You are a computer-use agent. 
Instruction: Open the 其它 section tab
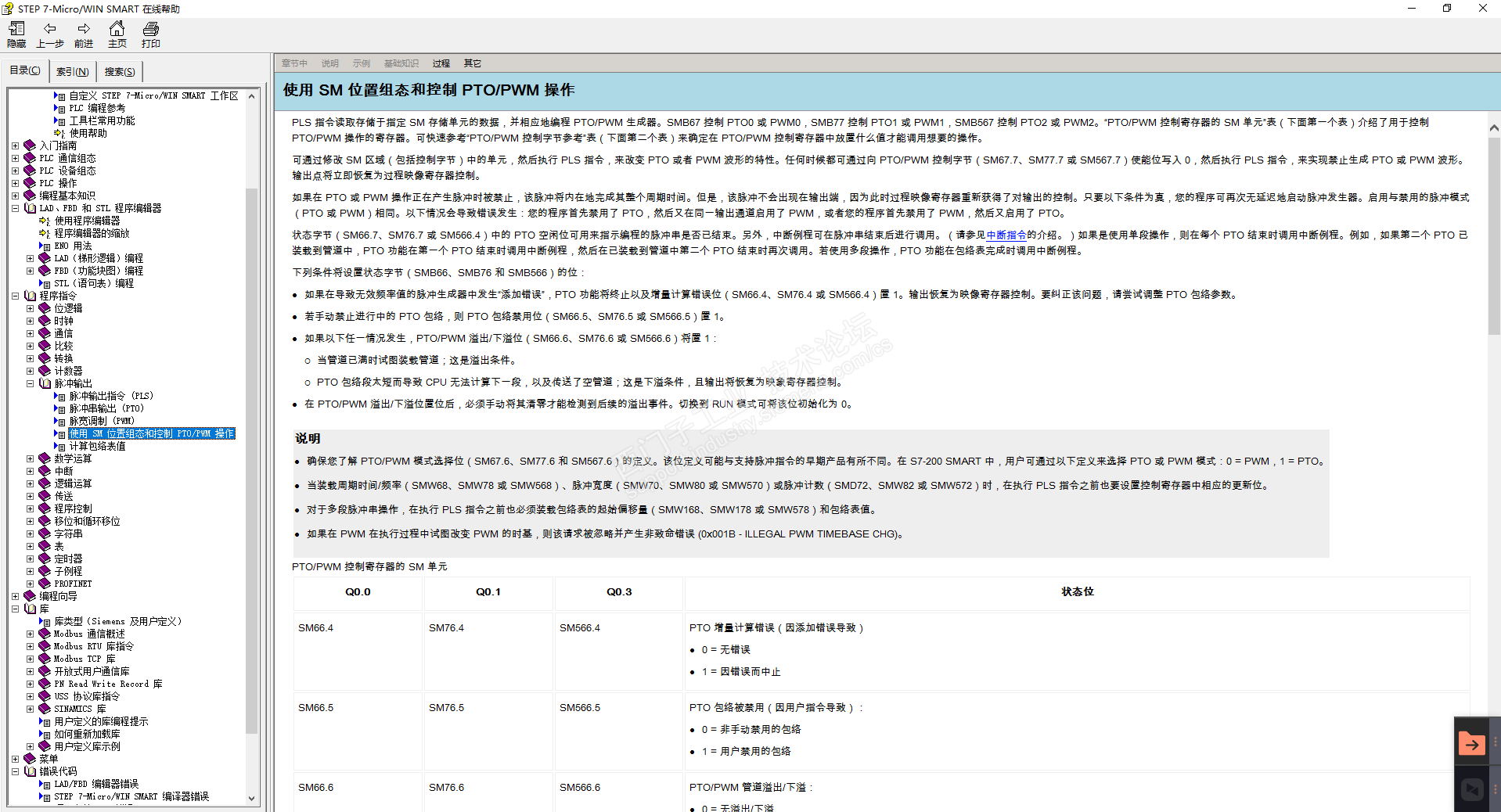(473, 63)
